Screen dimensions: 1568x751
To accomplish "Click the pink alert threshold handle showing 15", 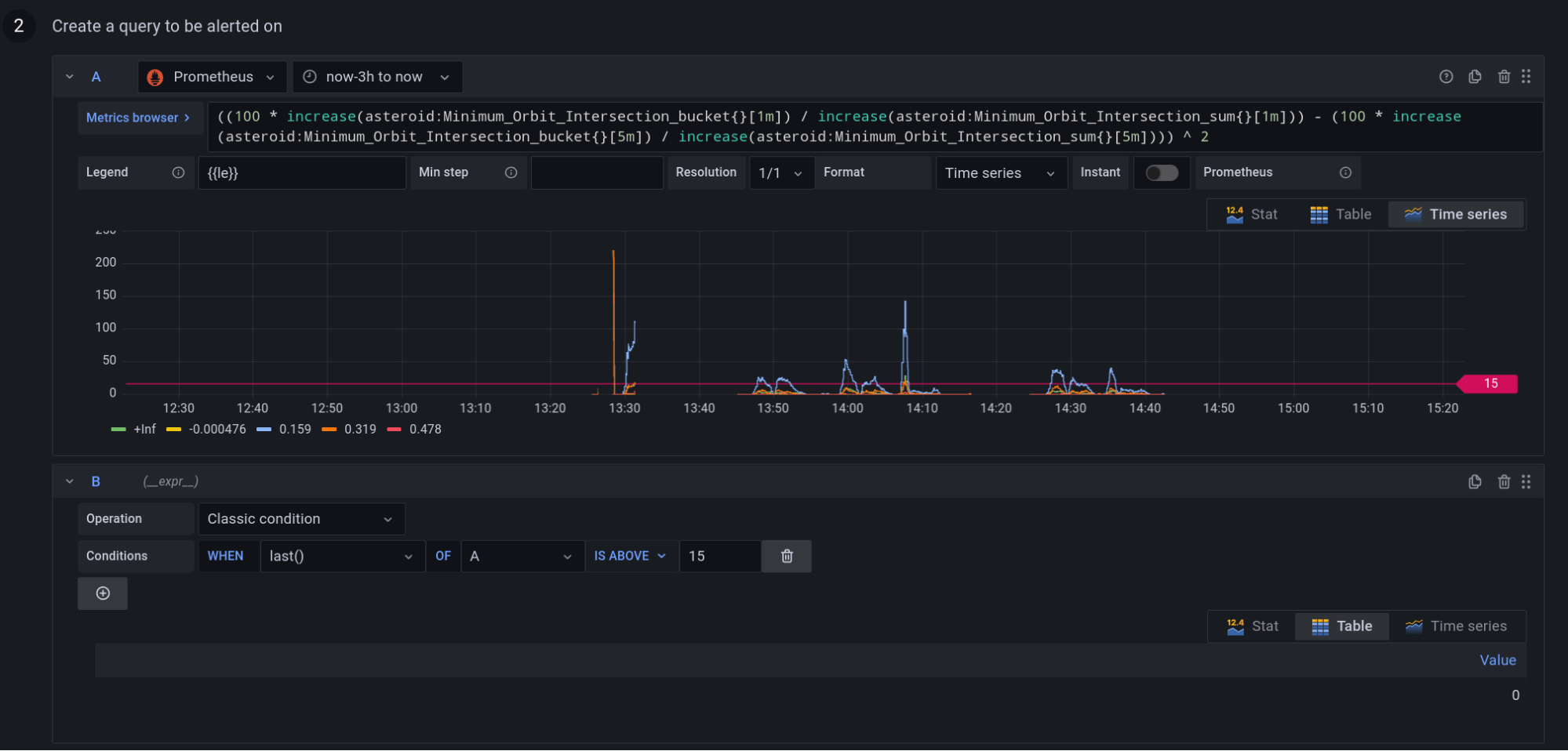I will [x=1486, y=383].
